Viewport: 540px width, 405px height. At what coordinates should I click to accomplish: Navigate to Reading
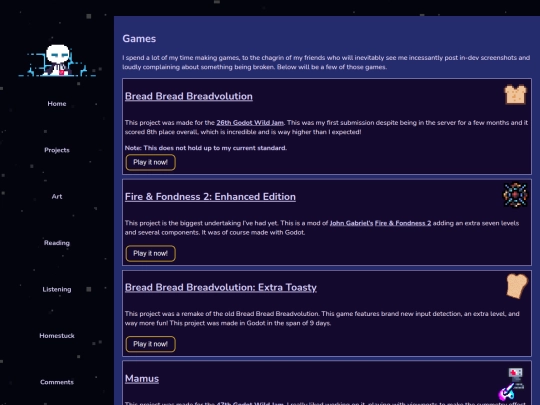57,243
